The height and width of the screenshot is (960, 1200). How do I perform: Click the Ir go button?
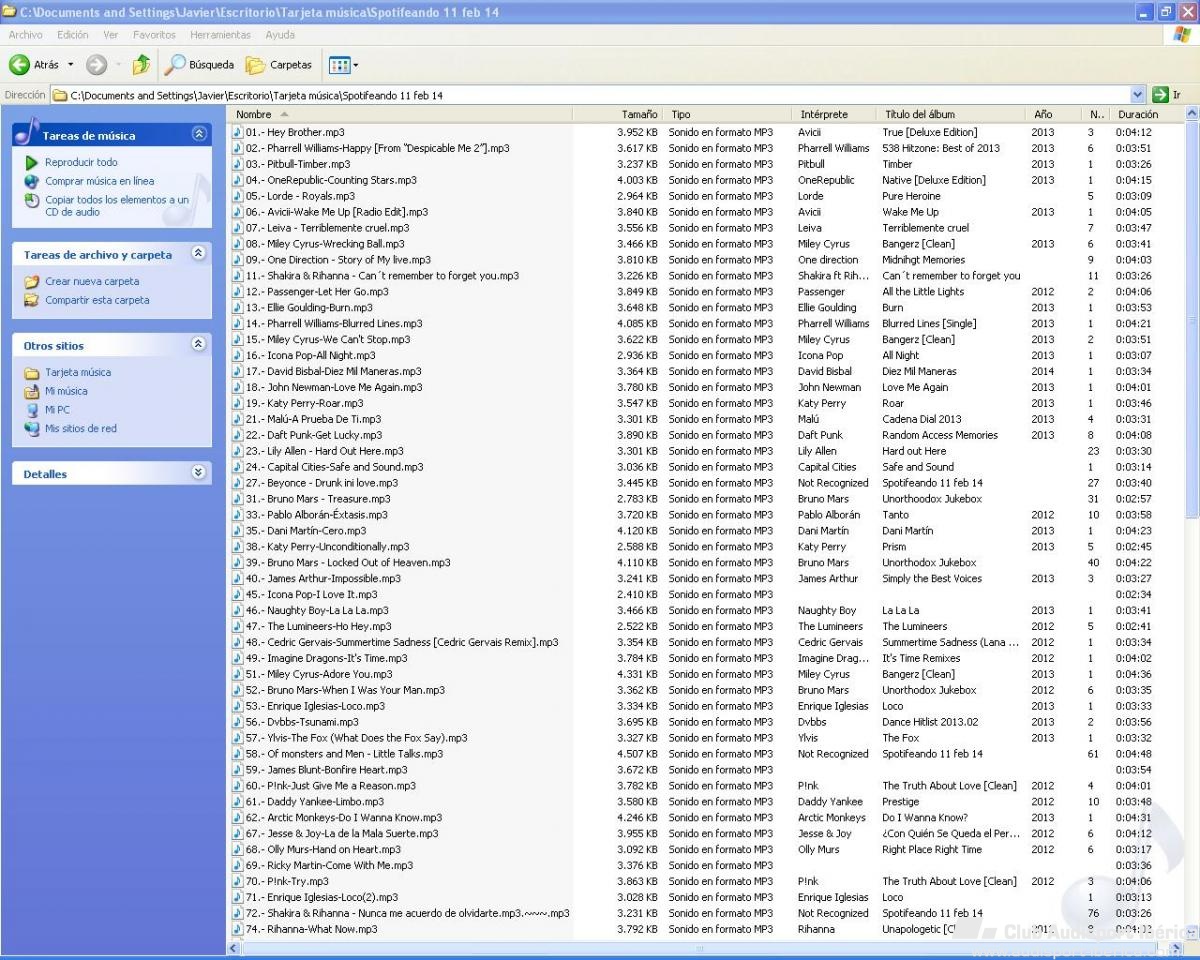(x=1166, y=95)
